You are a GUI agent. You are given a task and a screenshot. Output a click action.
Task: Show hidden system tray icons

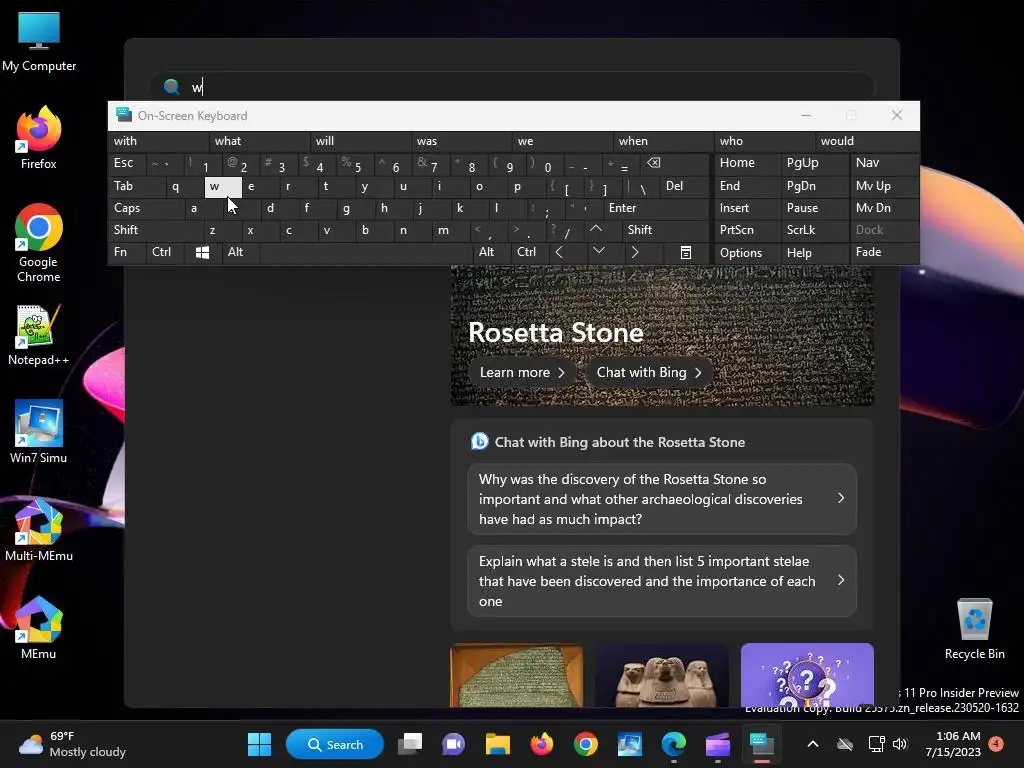click(x=812, y=744)
